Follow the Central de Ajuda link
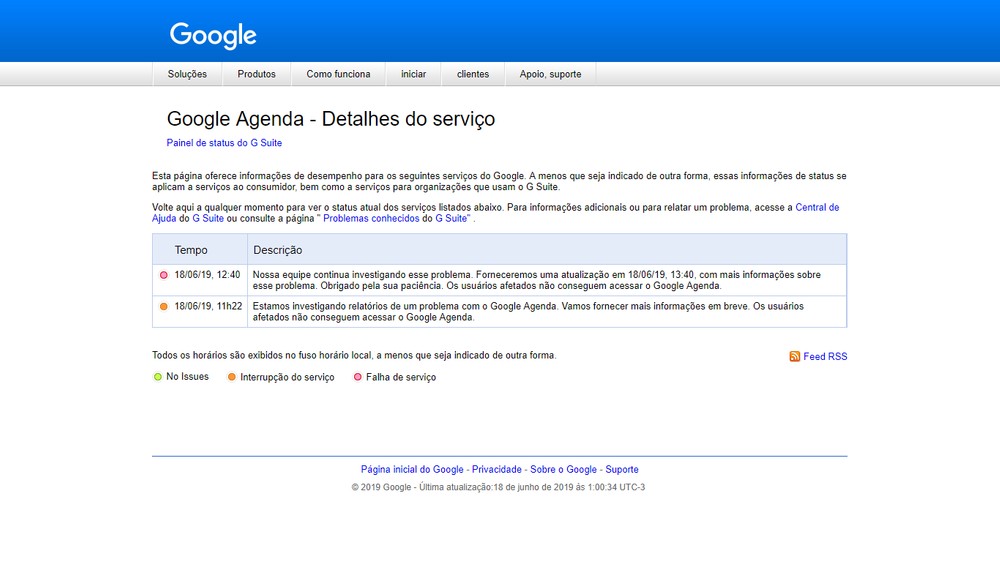 click(817, 207)
